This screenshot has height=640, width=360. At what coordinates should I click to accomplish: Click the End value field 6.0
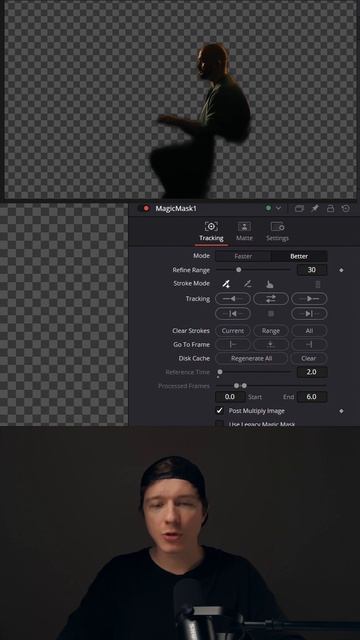[312, 397]
